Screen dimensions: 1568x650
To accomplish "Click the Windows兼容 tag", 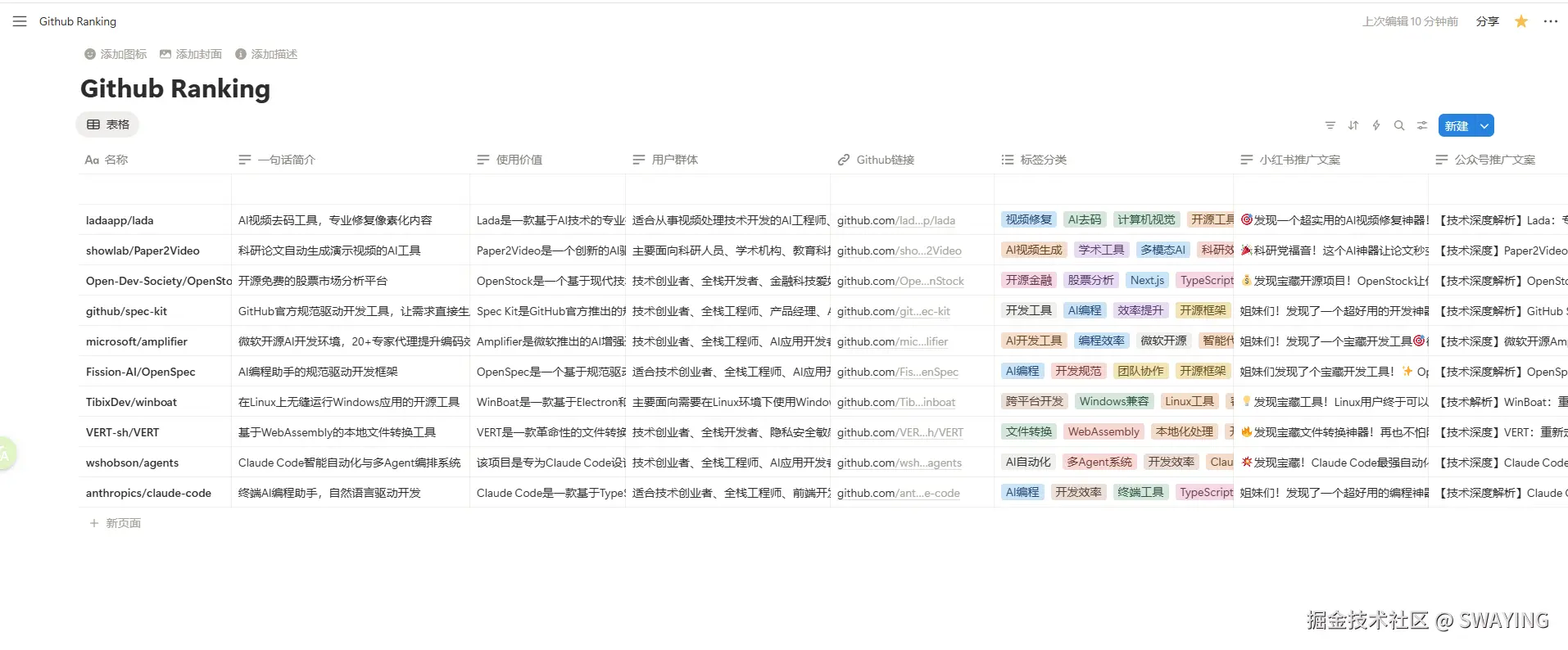I will click(1114, 401).
